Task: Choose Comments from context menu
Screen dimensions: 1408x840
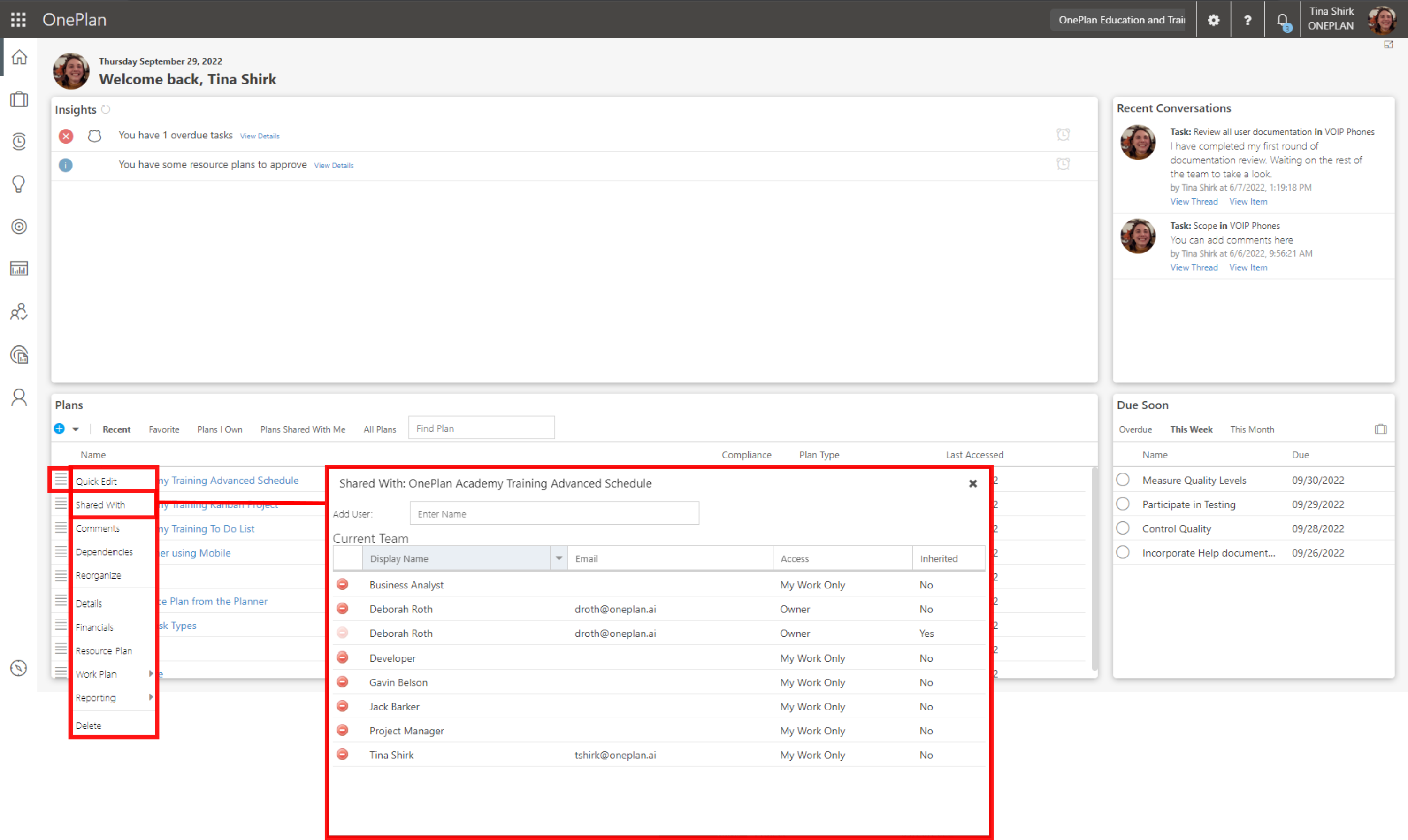Action: (98, 529)
